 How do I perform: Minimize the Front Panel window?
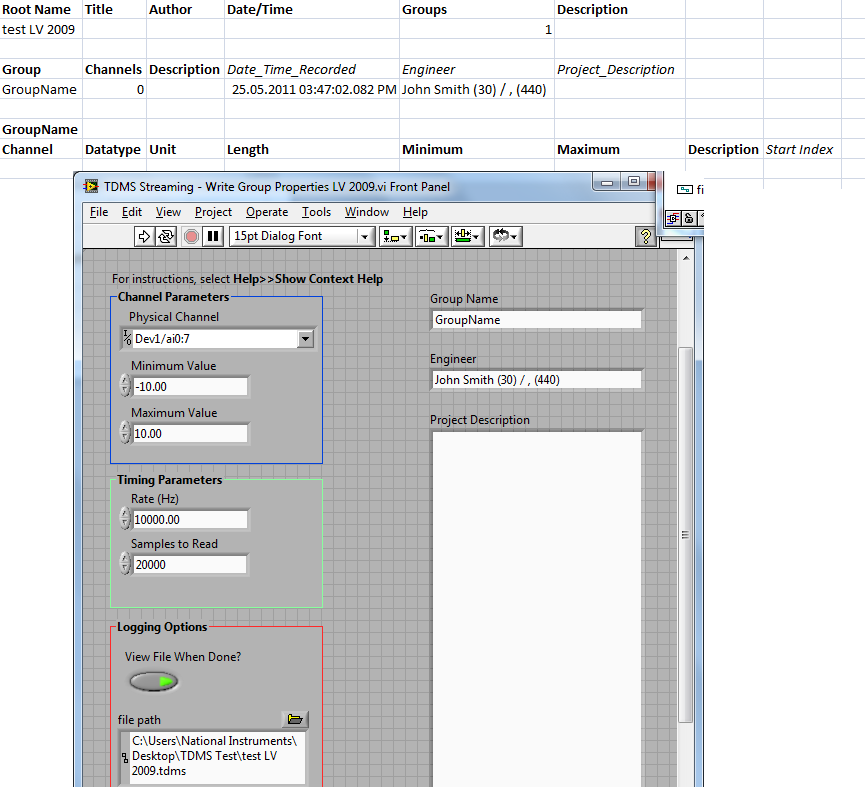(x=607, y=182)
